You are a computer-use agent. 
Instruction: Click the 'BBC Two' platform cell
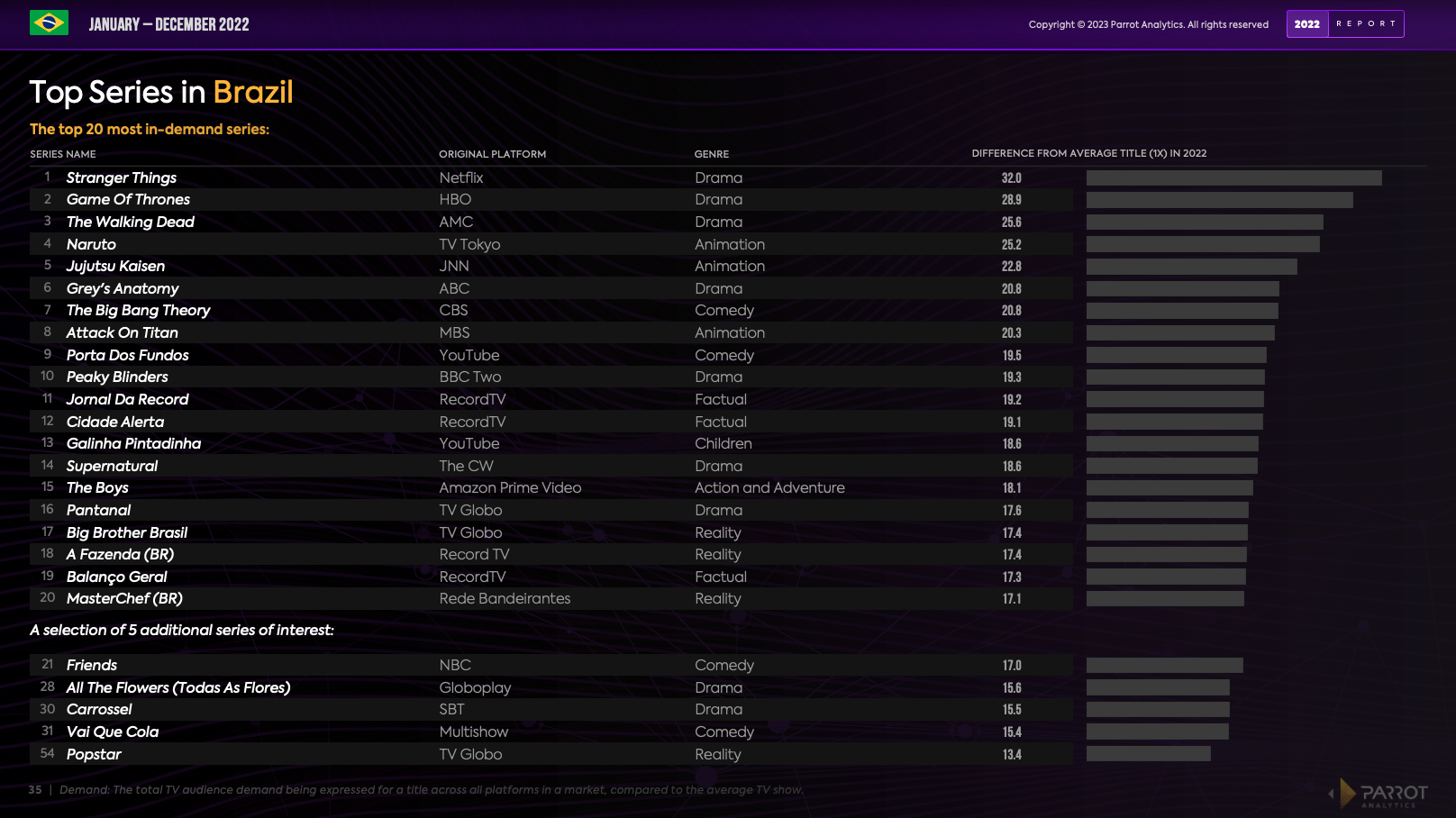tap(470, 377)
